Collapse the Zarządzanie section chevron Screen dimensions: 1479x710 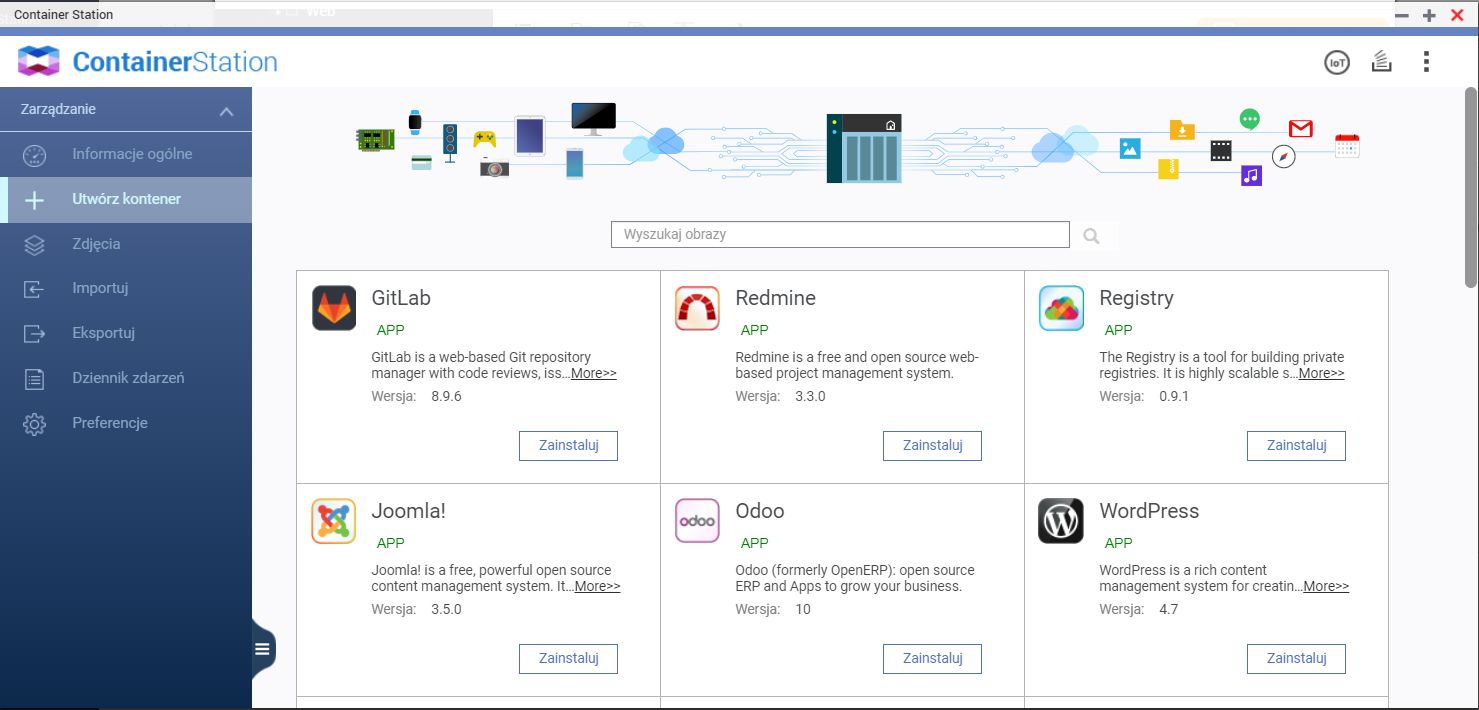pyautogui.click(x=227, y=111)
